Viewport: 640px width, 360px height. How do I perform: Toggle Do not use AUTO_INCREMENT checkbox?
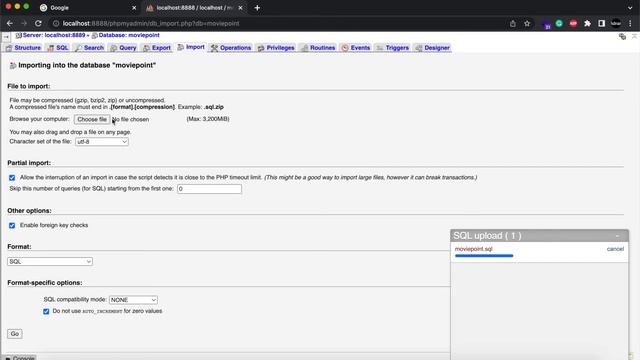point(46,311)
